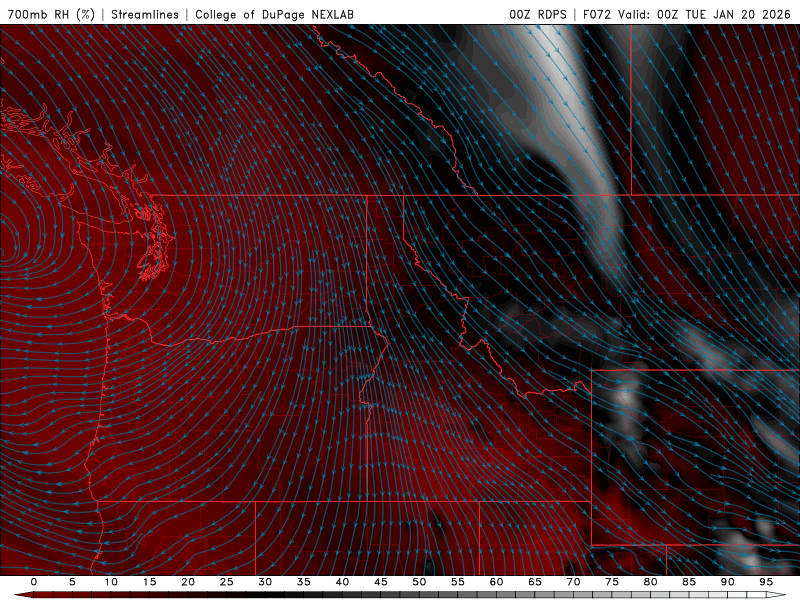This screenshot has width=800, height=600.
Task: Click 'Valid: 00Z TUE JAN 20 2026' text
Action: pos(705,14)
